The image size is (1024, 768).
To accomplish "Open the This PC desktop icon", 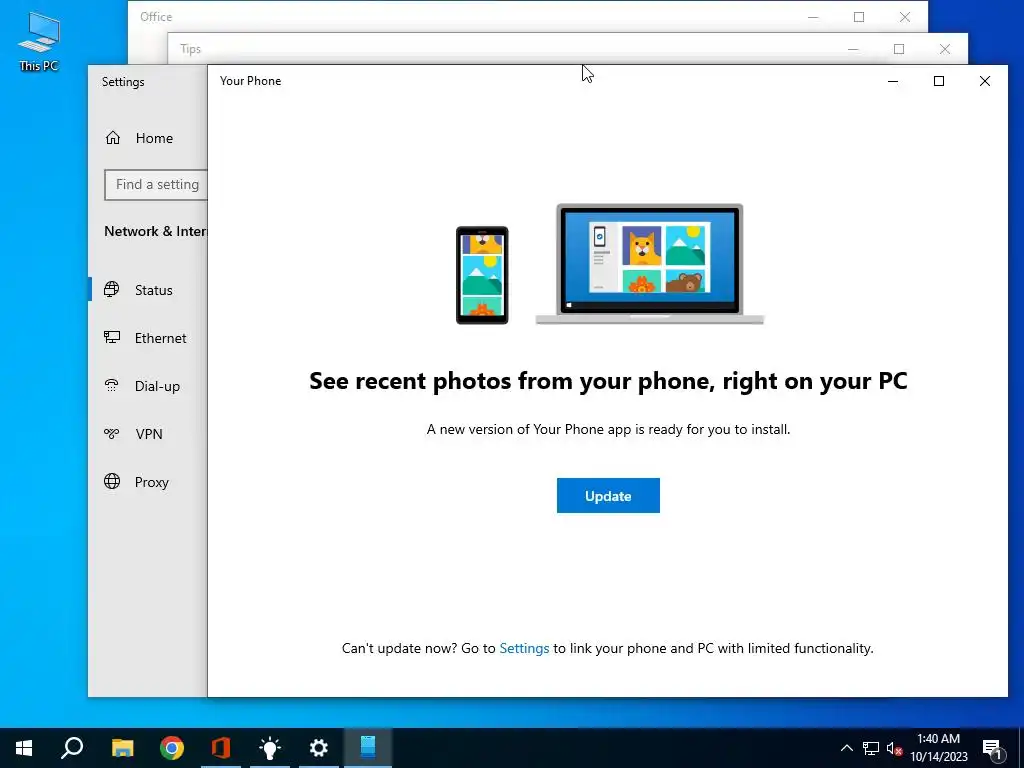I will point(39,41).
